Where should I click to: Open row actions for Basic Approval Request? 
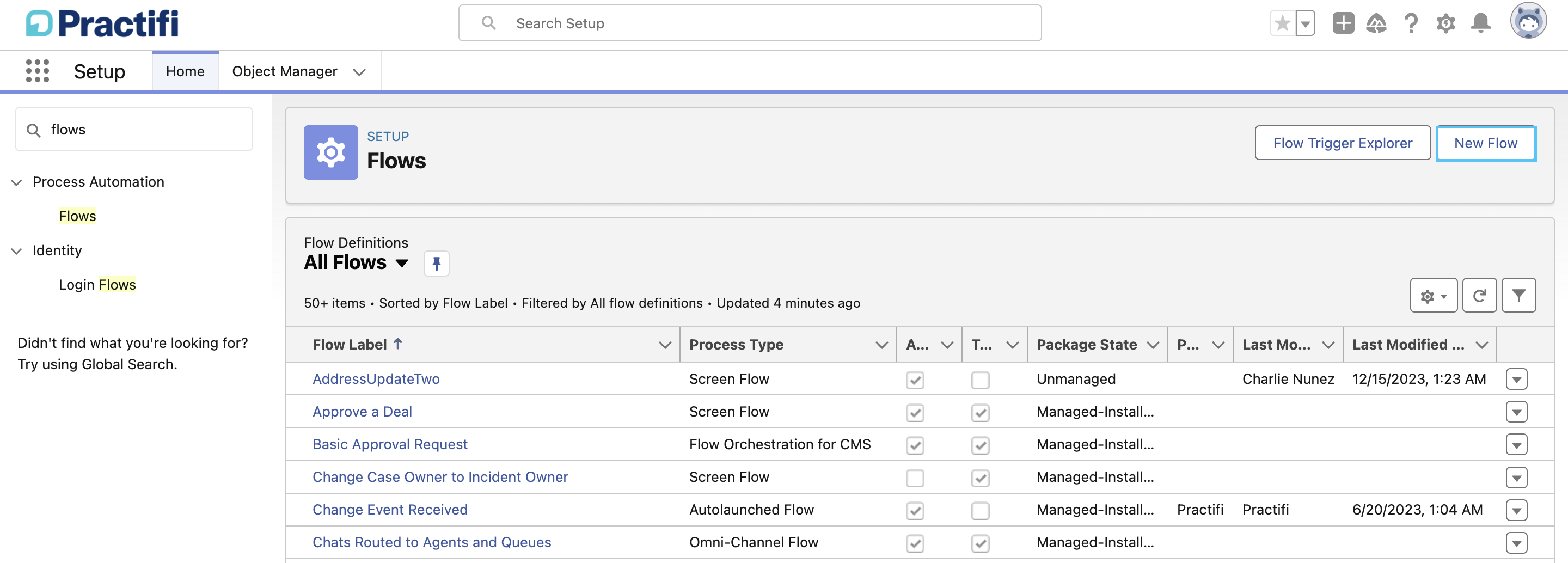[1516, 445]
